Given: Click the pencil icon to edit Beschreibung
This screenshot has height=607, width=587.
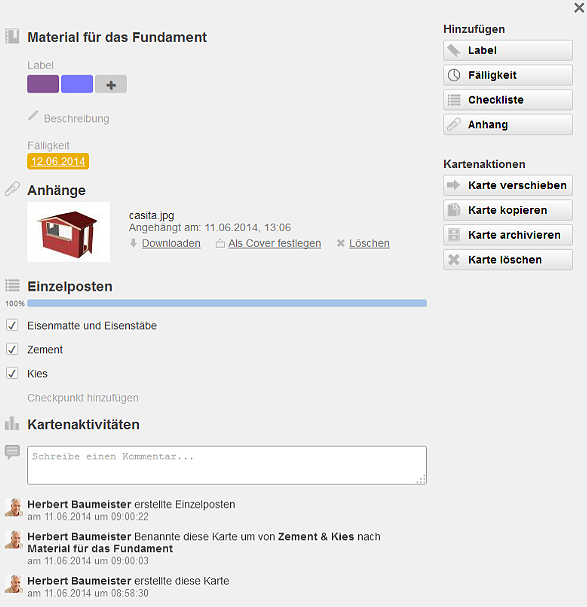Looking at the screenshot, I should pyautogui.click(x=33, y=116).
